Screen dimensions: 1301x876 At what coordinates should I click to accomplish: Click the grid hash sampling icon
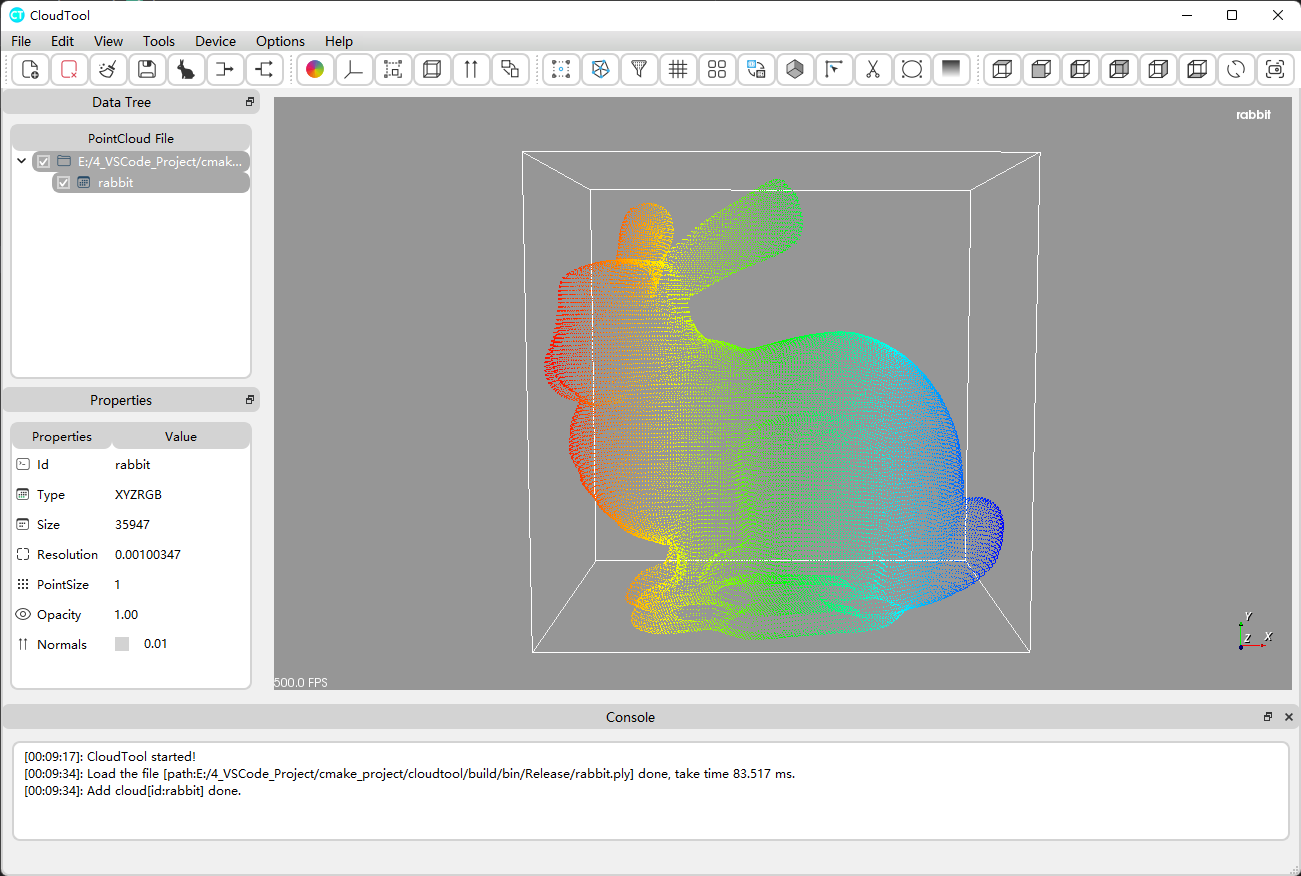tap(678, 69)
